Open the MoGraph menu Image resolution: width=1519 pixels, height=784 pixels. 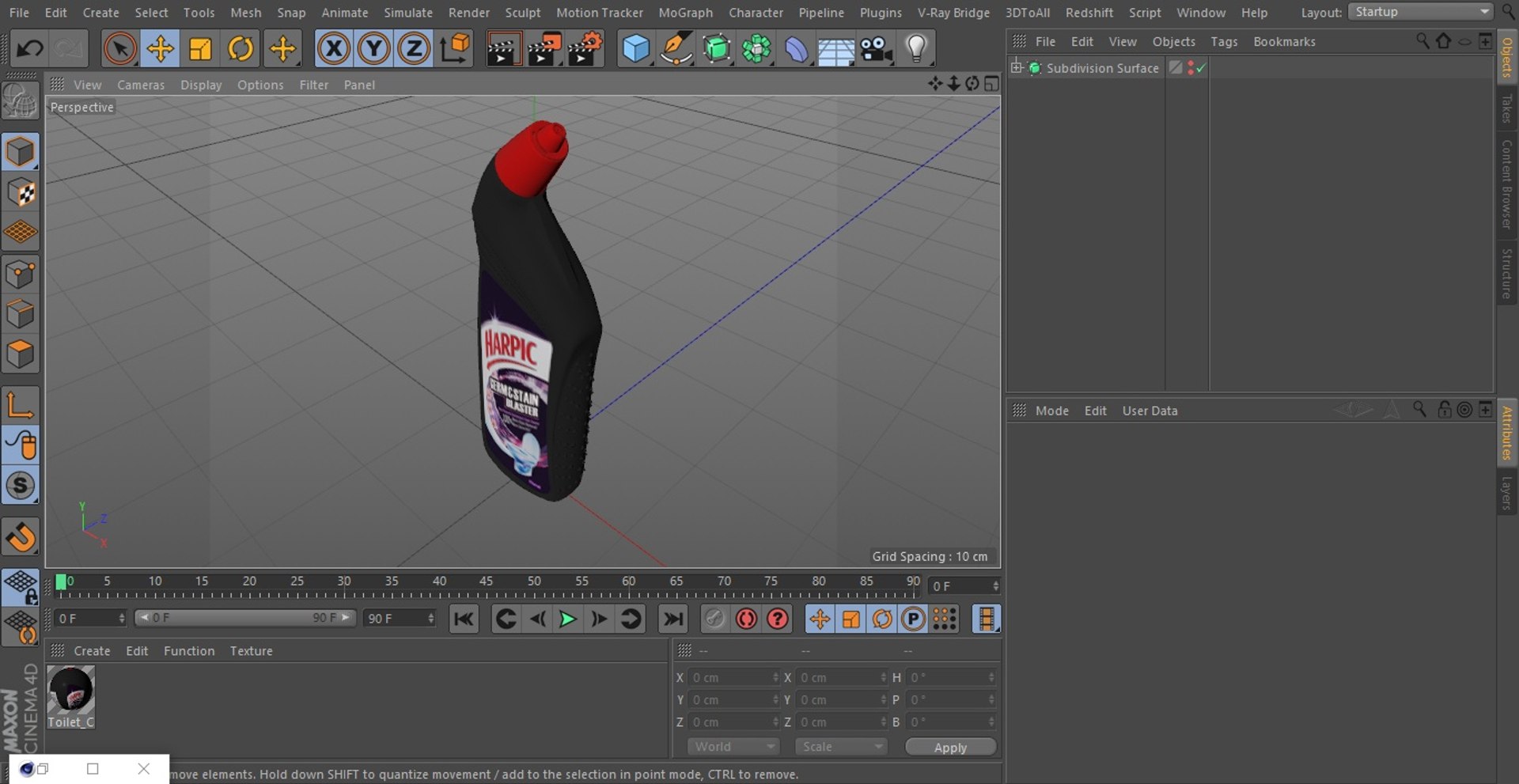(x=685, y=13)
